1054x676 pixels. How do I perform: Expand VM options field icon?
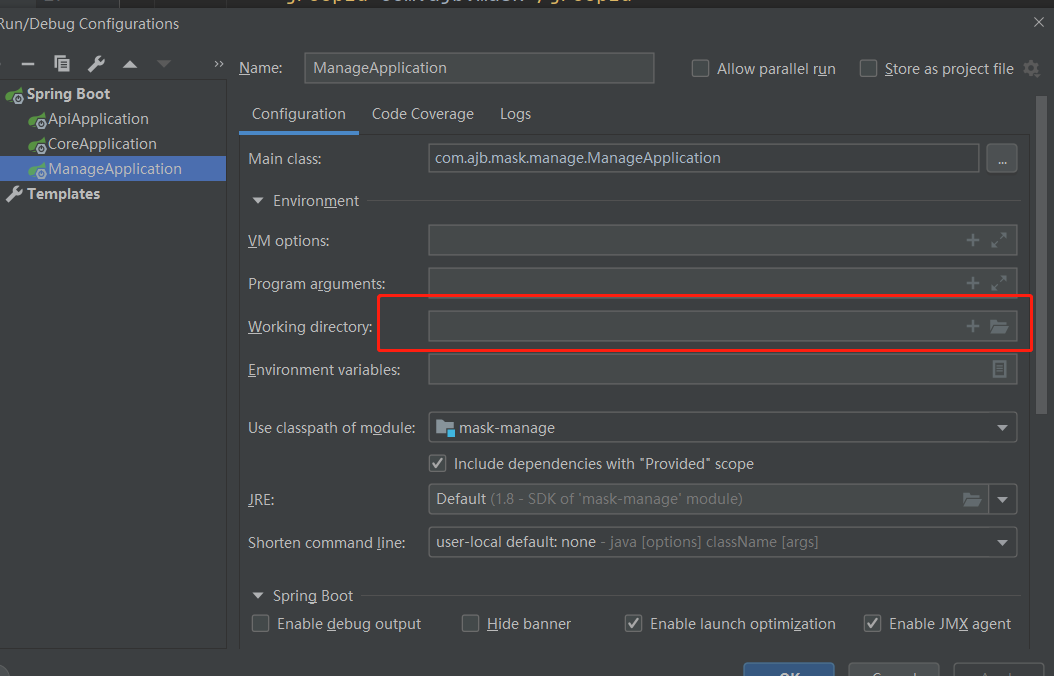[x=999, y=240]
